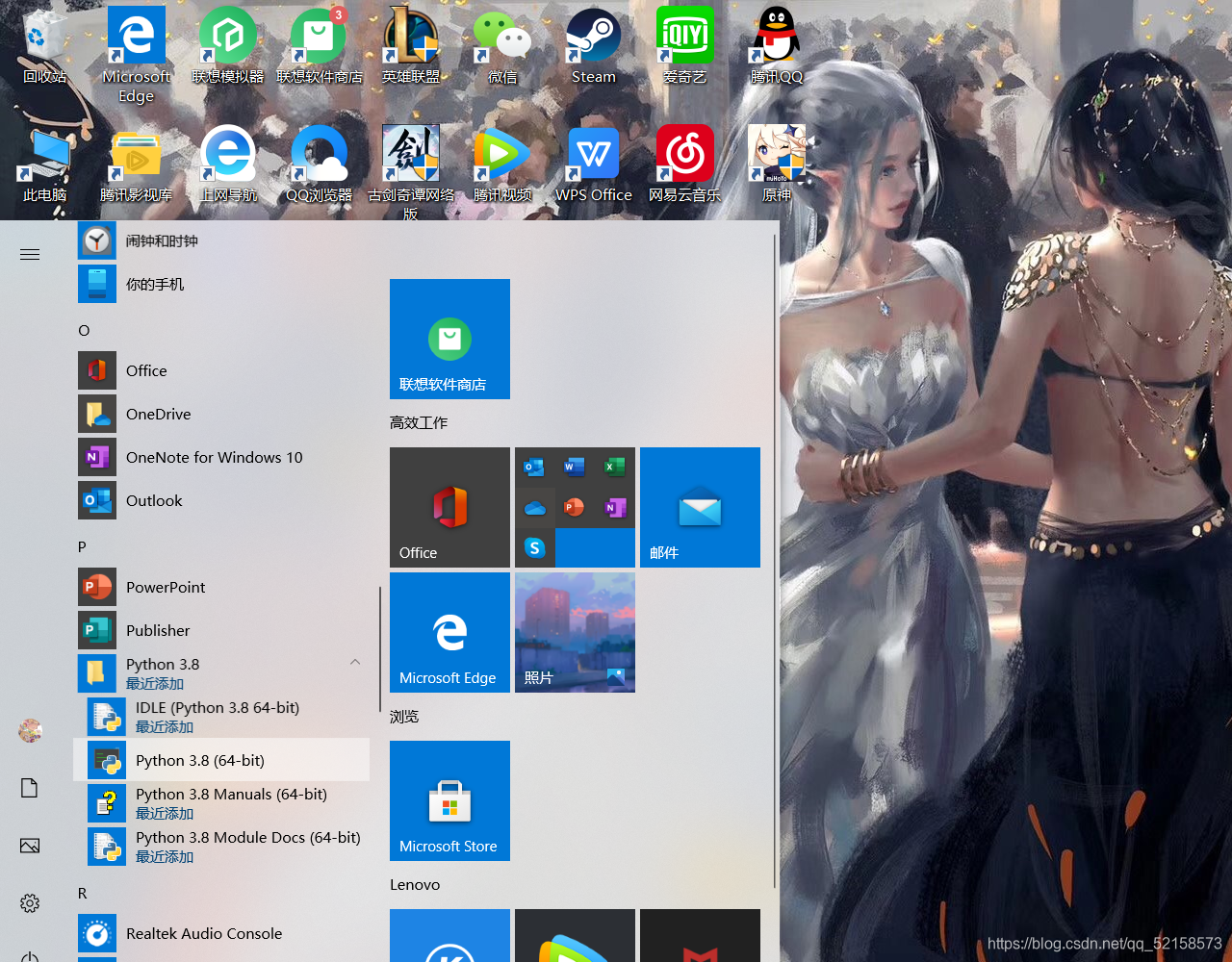Open OneNote for Windows 10
1232x962 pixels.
coord(221,457)
